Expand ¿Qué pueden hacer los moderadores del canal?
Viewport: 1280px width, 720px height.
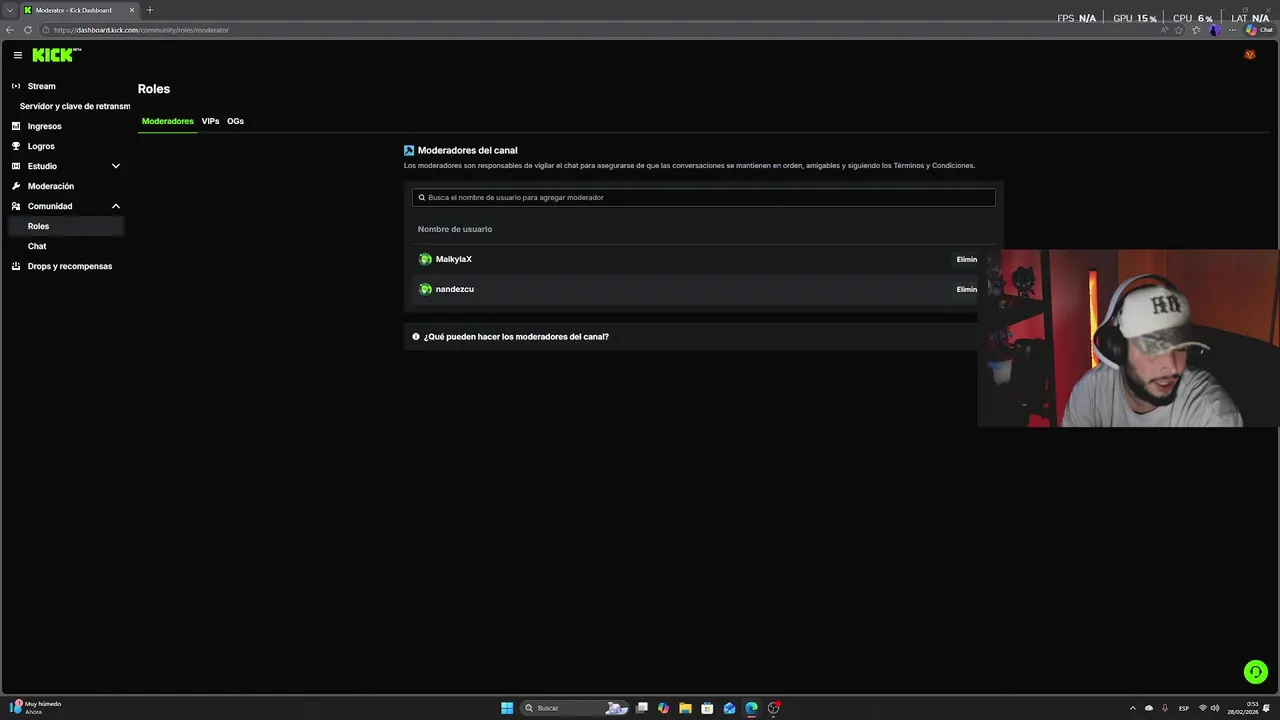[x=690, y=337]
